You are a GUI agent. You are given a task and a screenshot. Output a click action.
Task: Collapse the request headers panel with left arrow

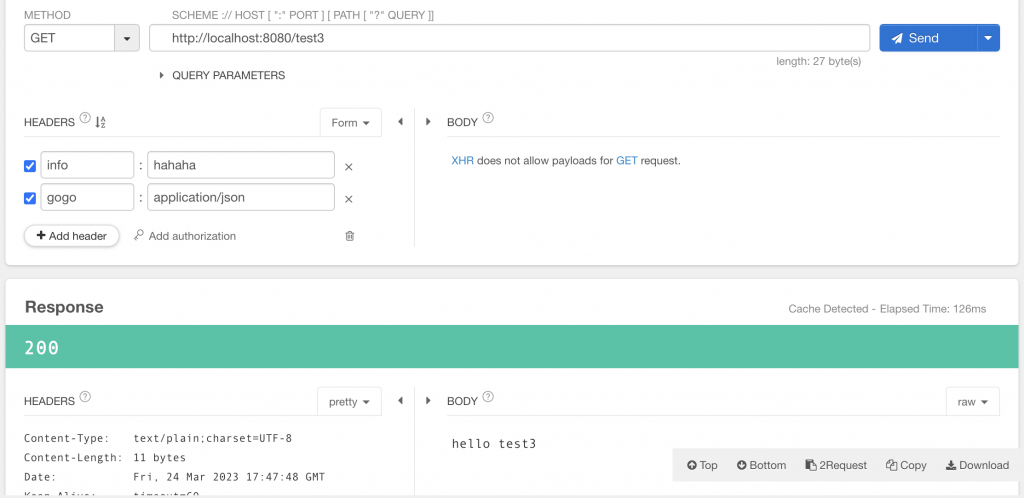click(400, 121)
